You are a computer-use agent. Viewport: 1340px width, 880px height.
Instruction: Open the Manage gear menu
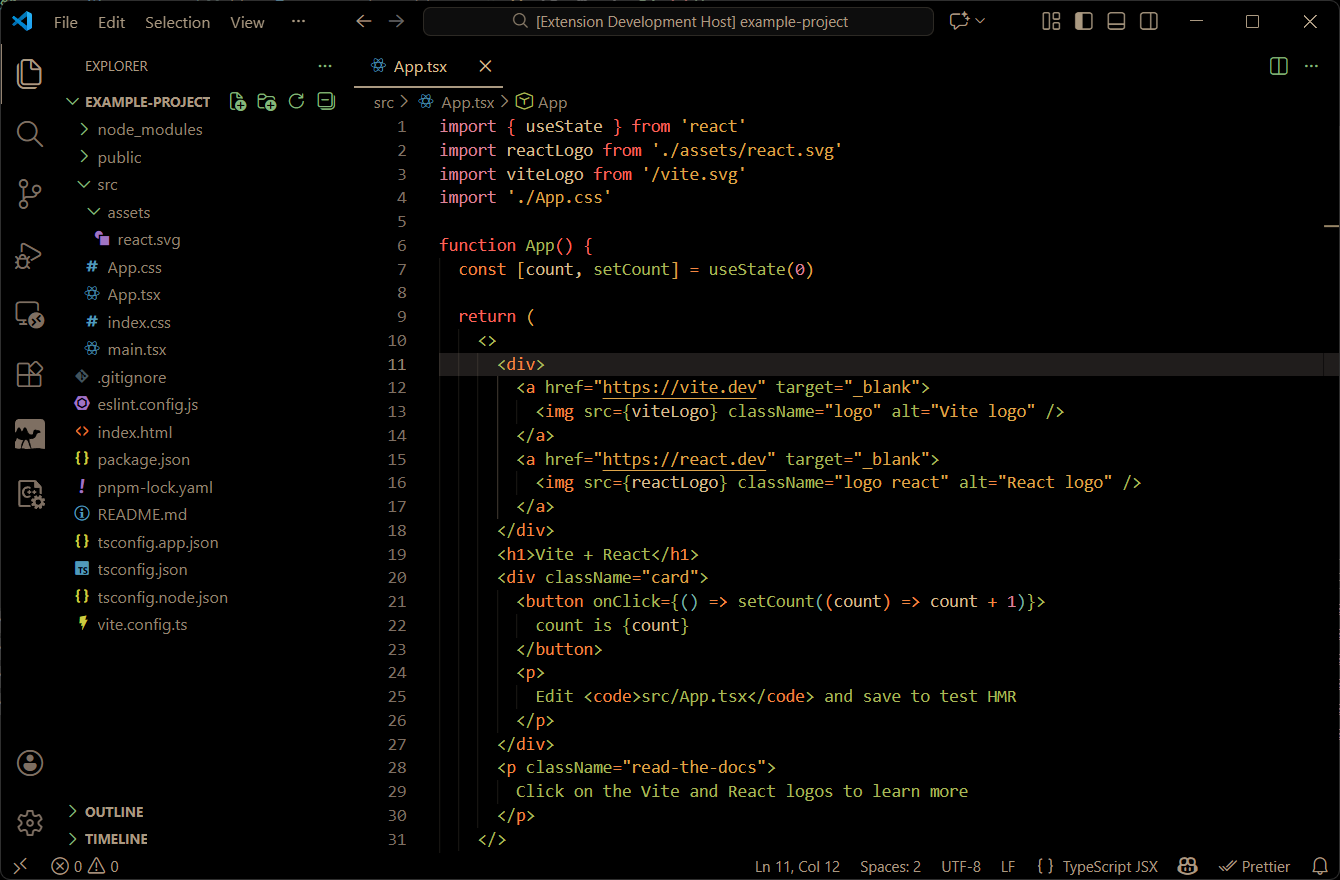30,823
